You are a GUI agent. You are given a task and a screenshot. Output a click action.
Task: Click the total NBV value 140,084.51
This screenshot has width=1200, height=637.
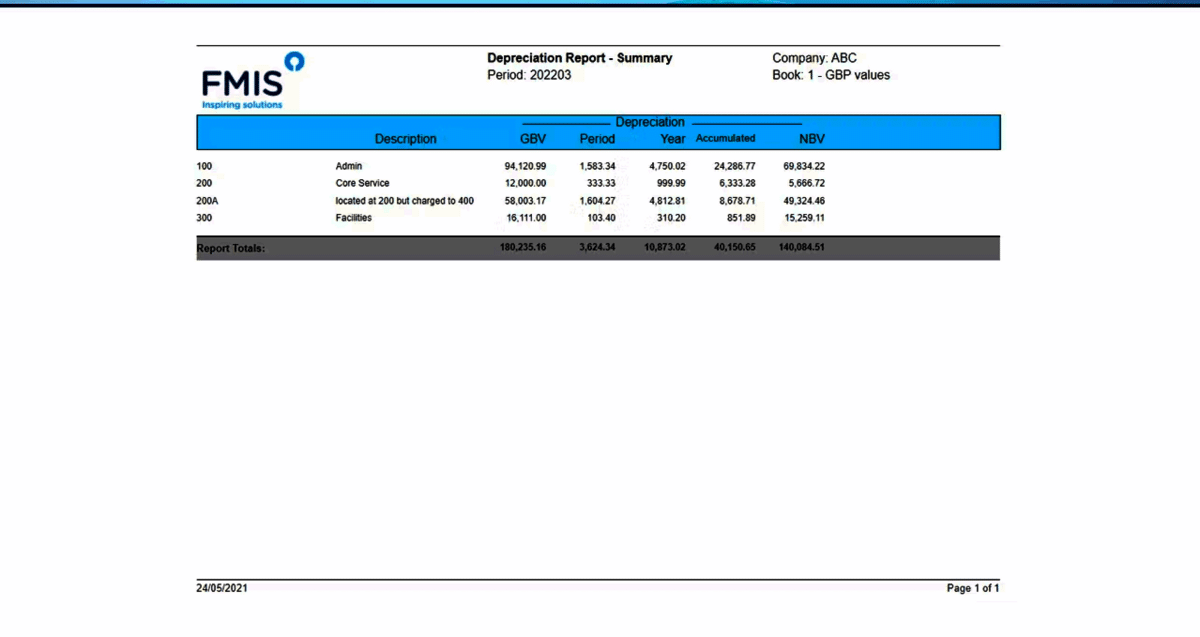click(x=801, y=248)
